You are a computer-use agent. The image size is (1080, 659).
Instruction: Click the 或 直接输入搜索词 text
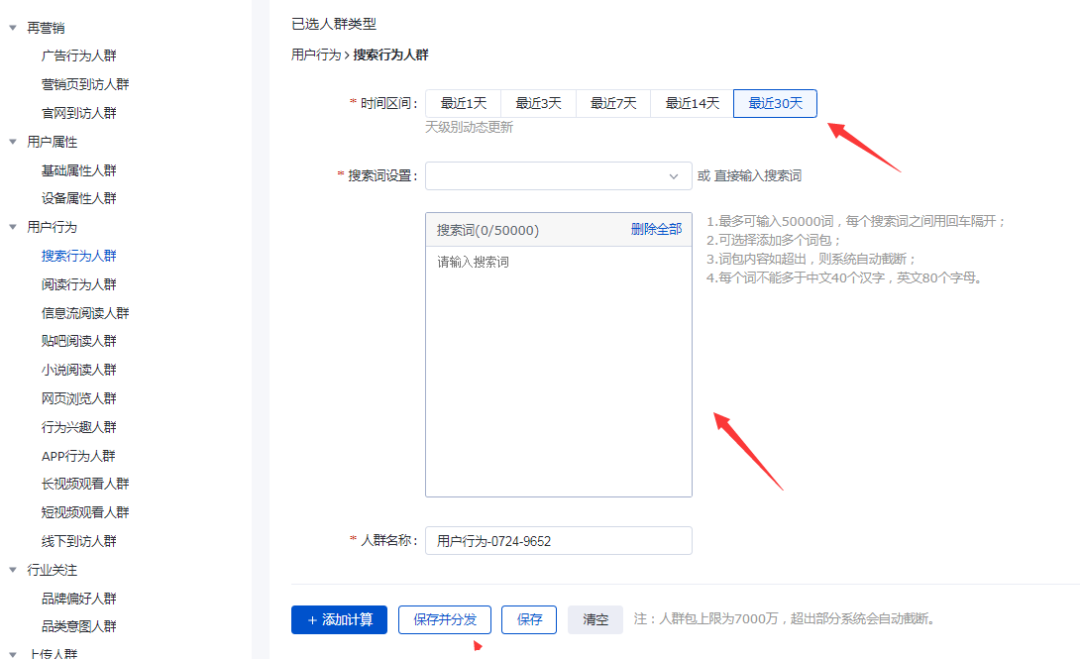click(x=749, y=176)
